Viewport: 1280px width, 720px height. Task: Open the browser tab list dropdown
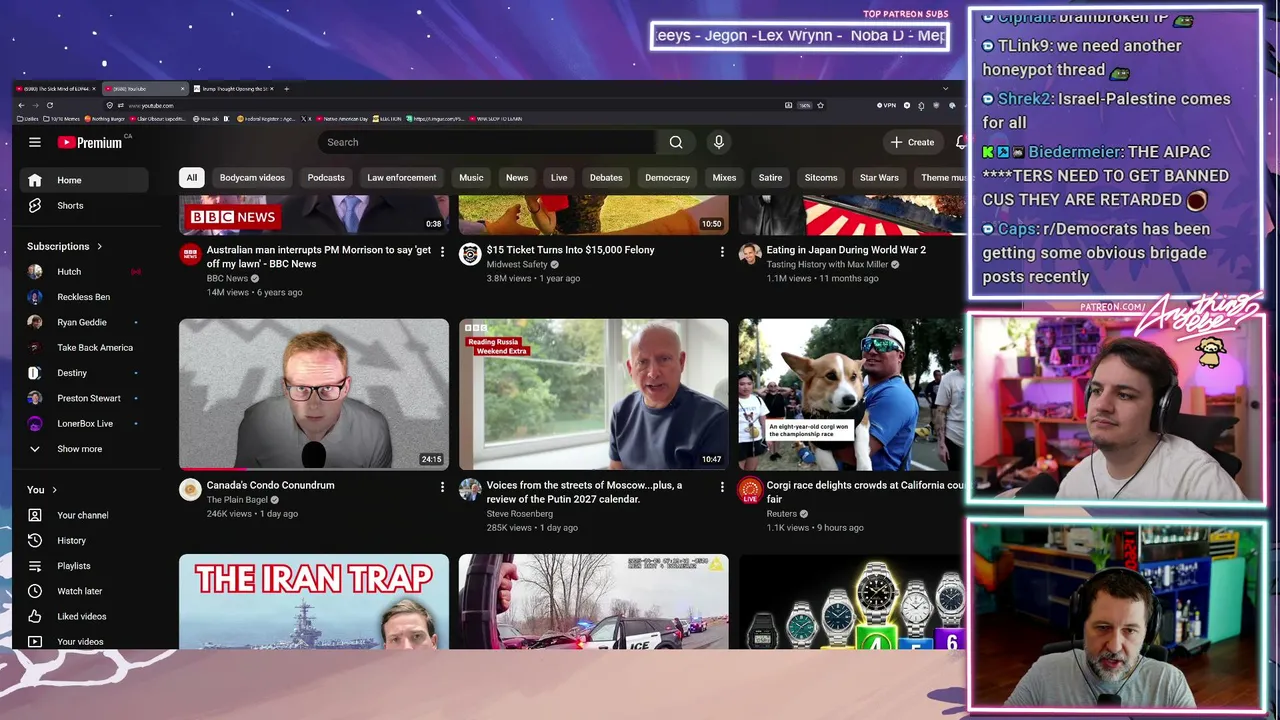[x=944, y=89]
